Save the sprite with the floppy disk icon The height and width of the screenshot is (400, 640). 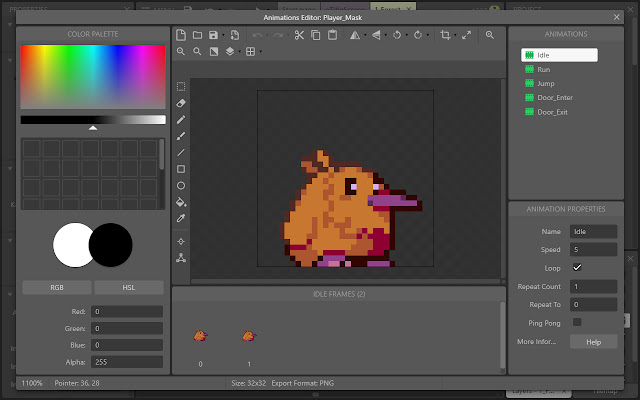[x=213, y=35]
